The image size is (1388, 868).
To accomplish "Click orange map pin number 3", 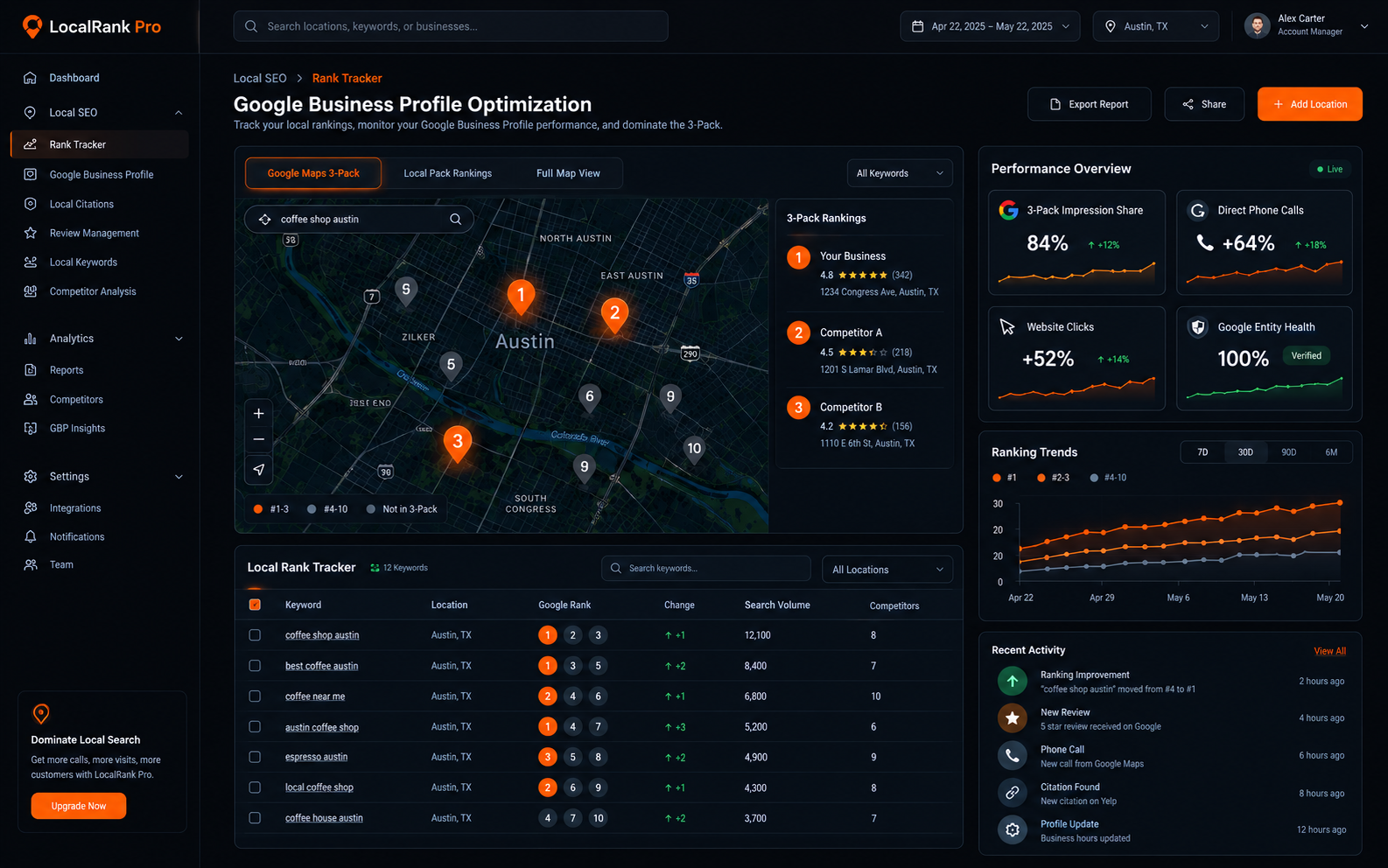I will (457, 444).
